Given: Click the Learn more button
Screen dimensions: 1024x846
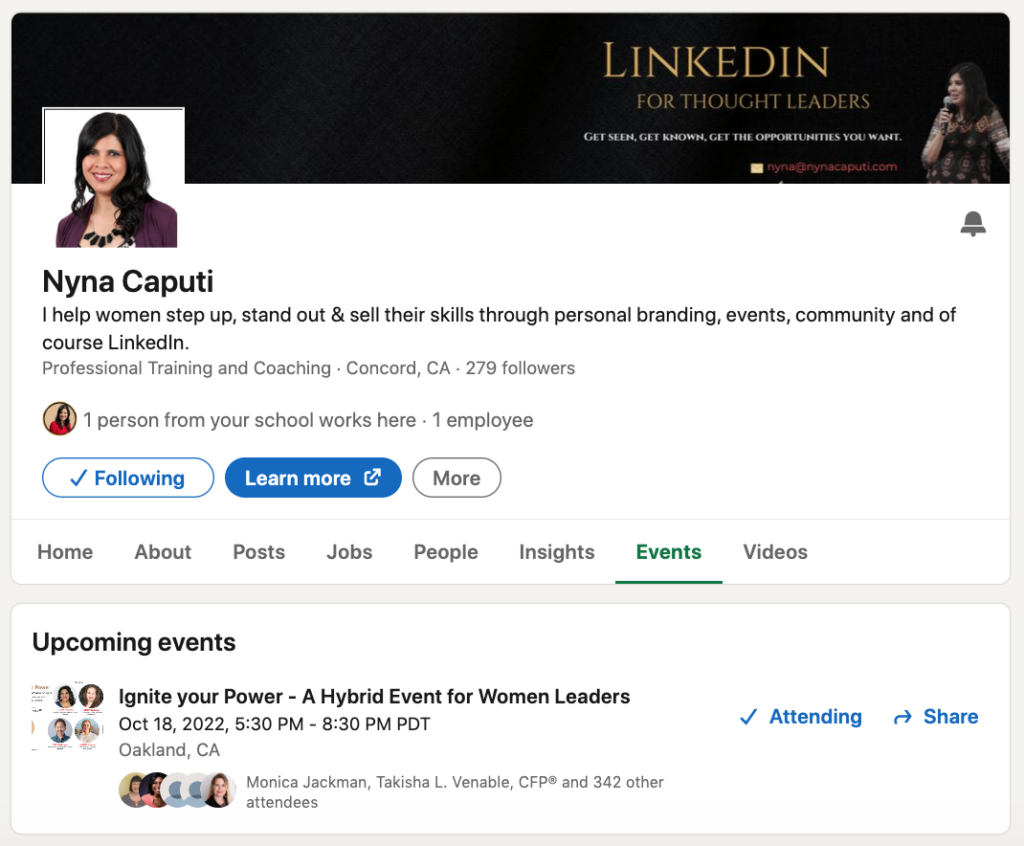Looking at the screenshot, I should [x=313, y=478].
